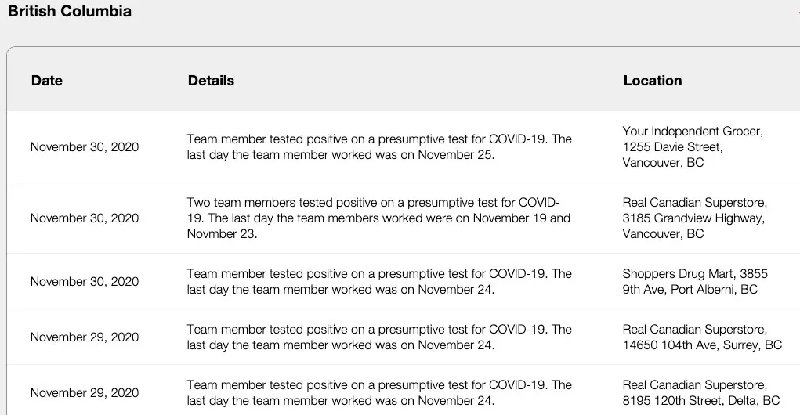
Task: Select the Location column header
Action: coord(653,80)
